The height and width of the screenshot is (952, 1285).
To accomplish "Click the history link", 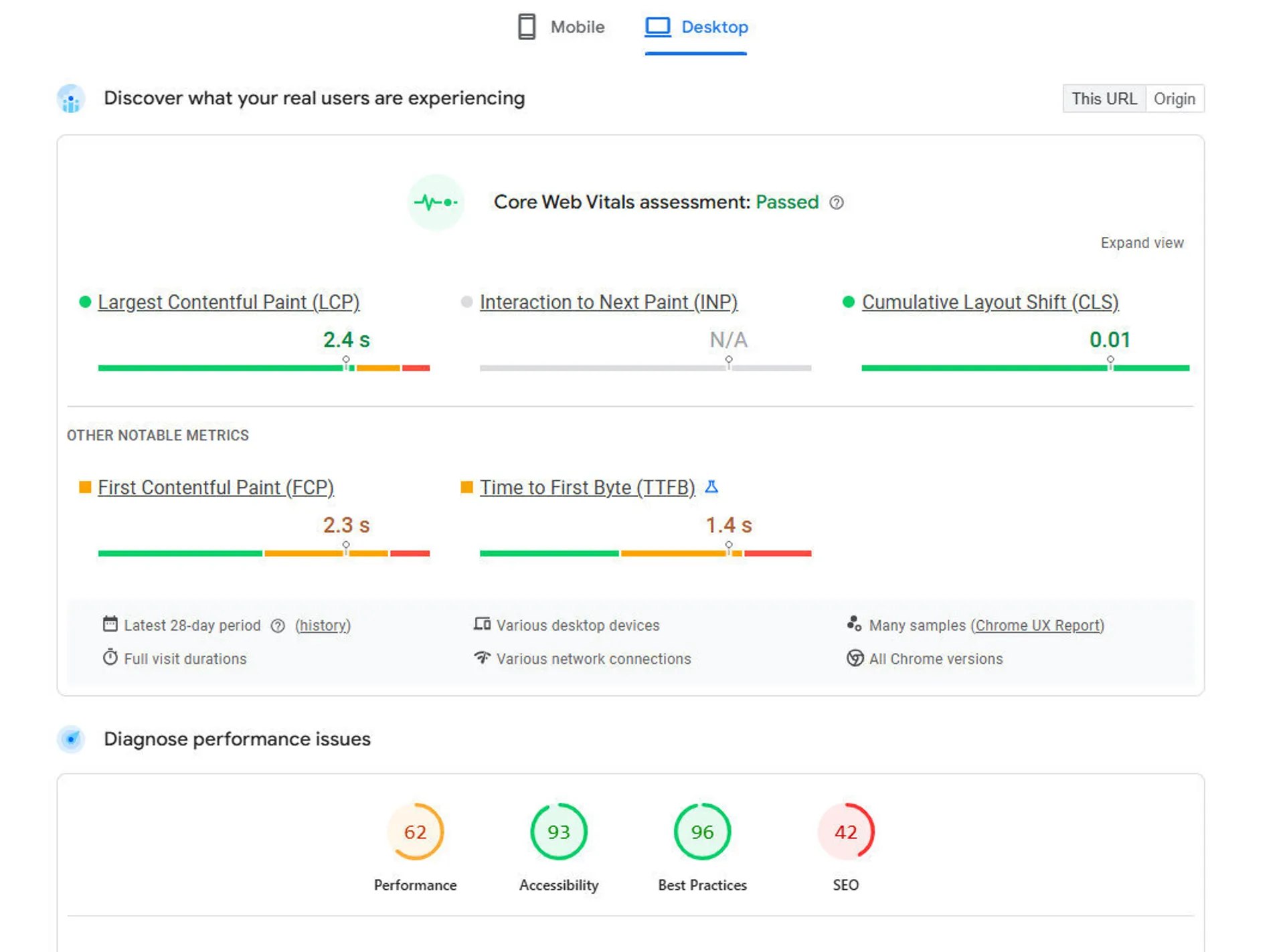I will point(323,626).
